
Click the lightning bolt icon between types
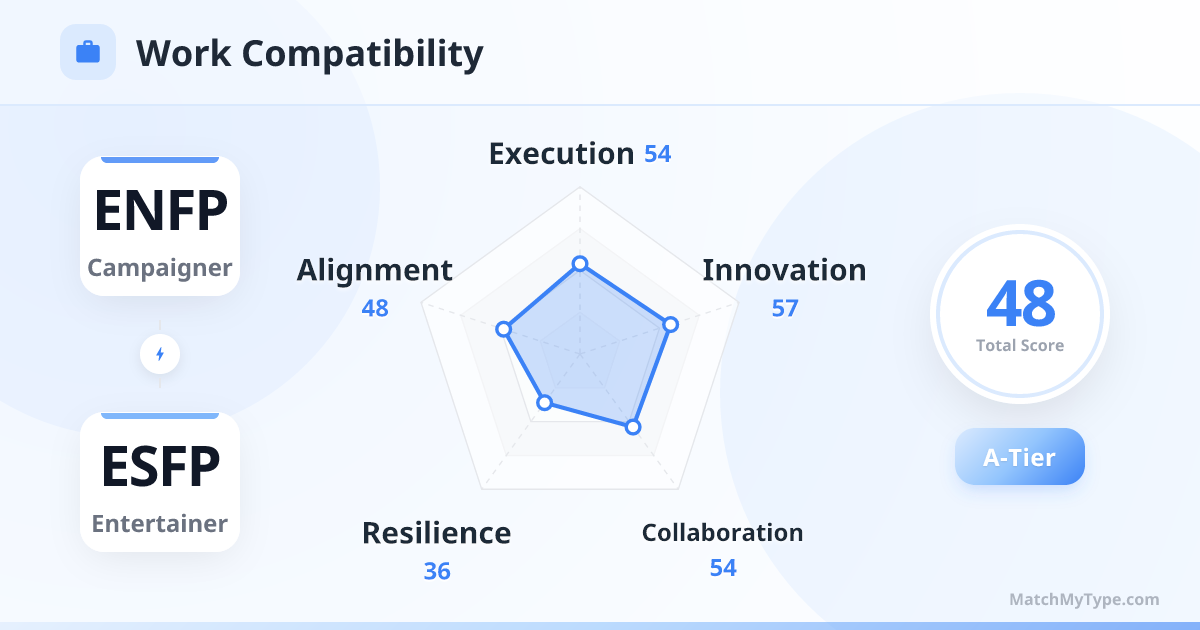click(160, 354)
